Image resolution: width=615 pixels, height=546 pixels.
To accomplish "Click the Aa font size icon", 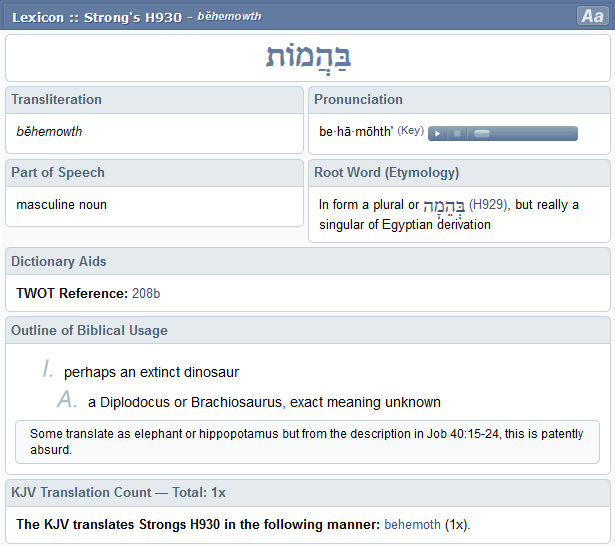I will coord(590,16).
